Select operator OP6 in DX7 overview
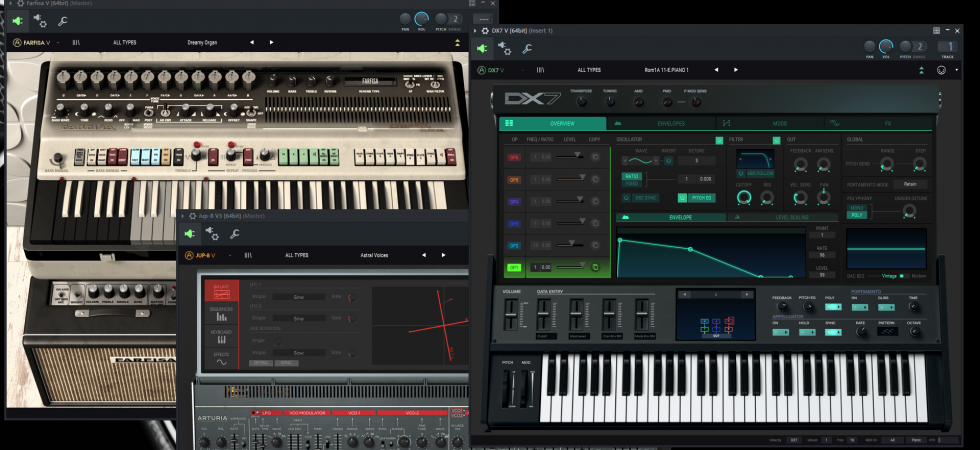The width and height of the screenshot is (980, 450). tap(514, 158)
